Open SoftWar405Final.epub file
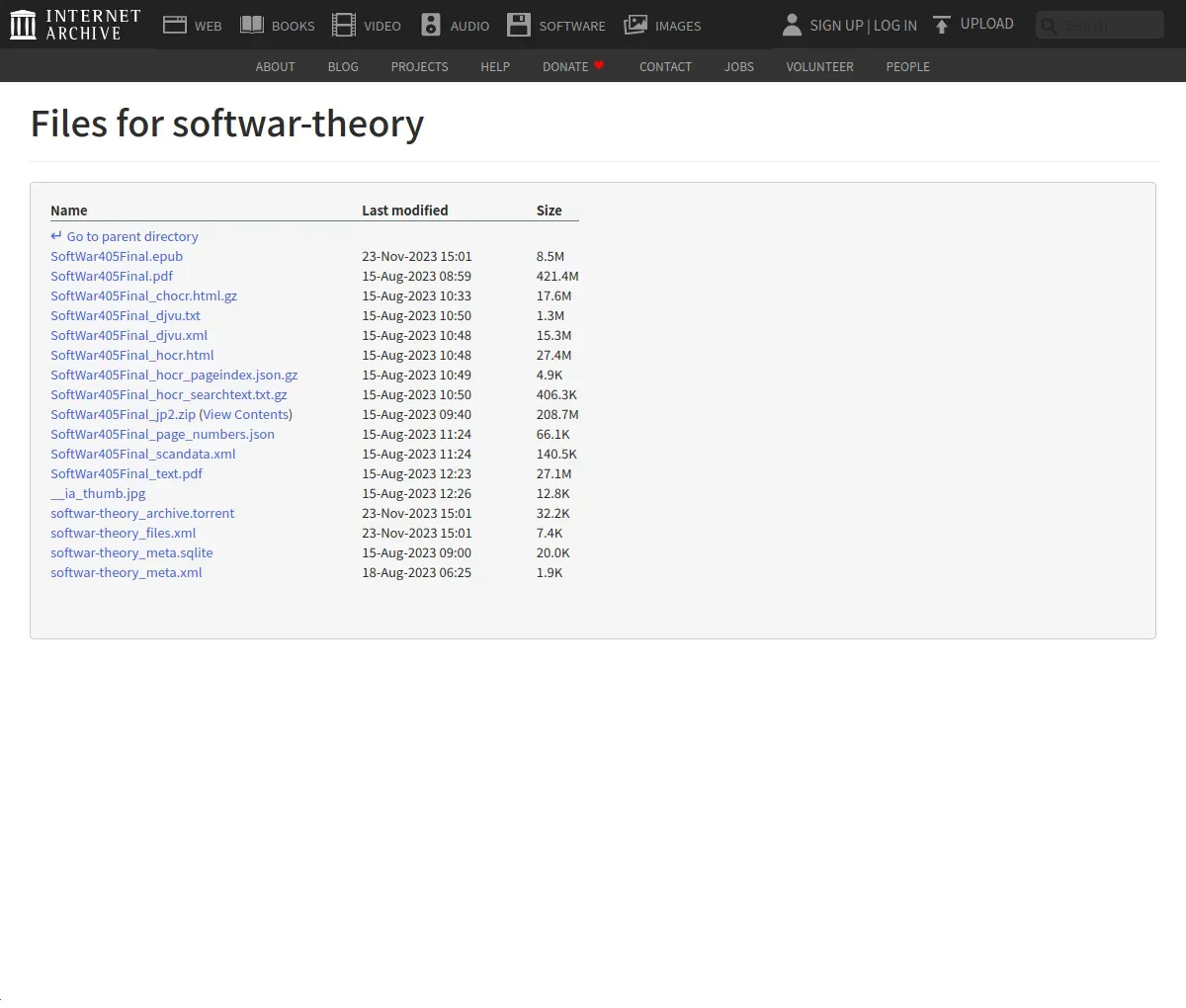Image resolution: width=1186 pixels, height=1008 pixels. pos(117,256)
